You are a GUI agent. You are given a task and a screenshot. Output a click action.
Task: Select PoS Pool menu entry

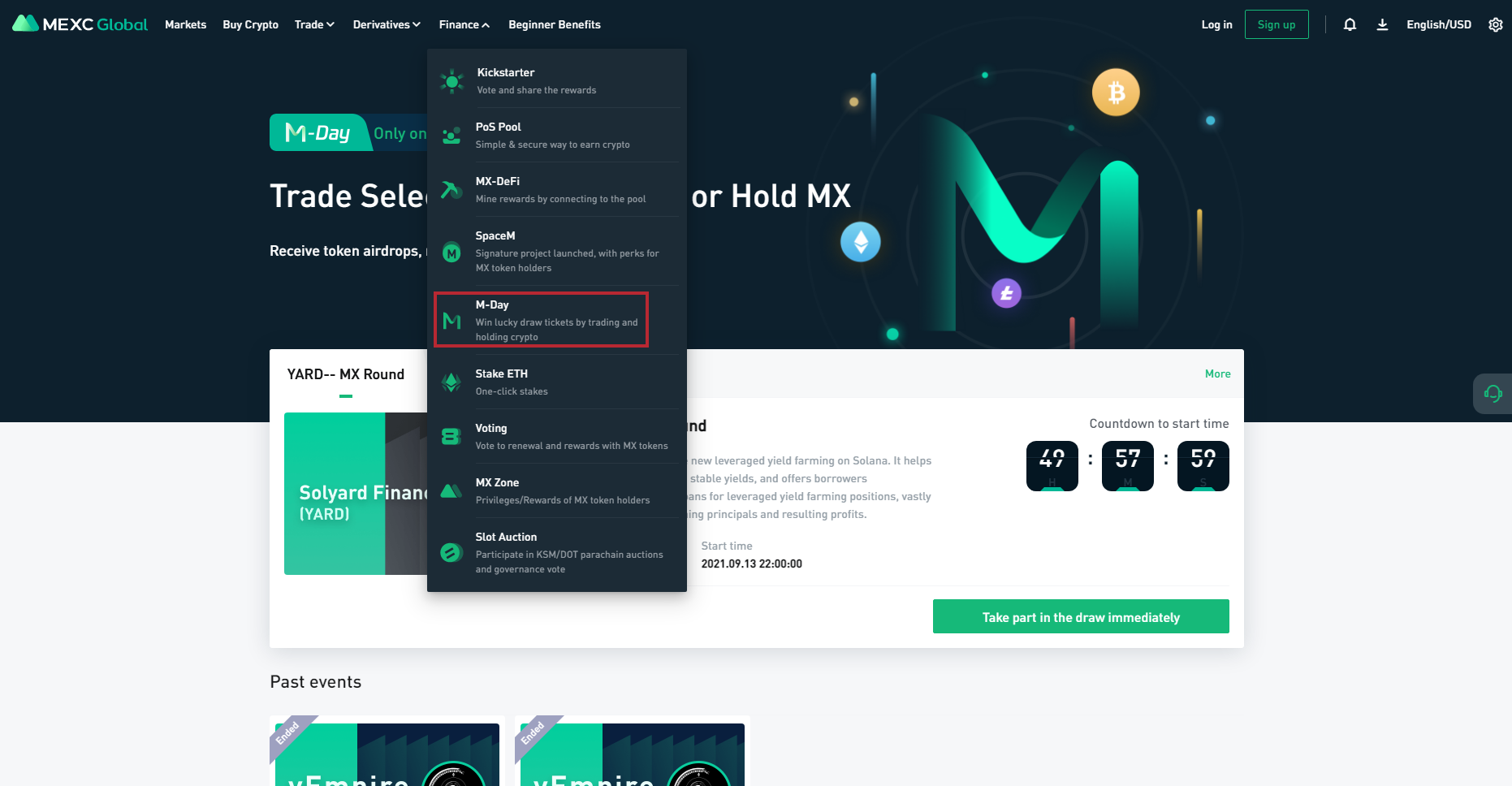coord(557,135)
